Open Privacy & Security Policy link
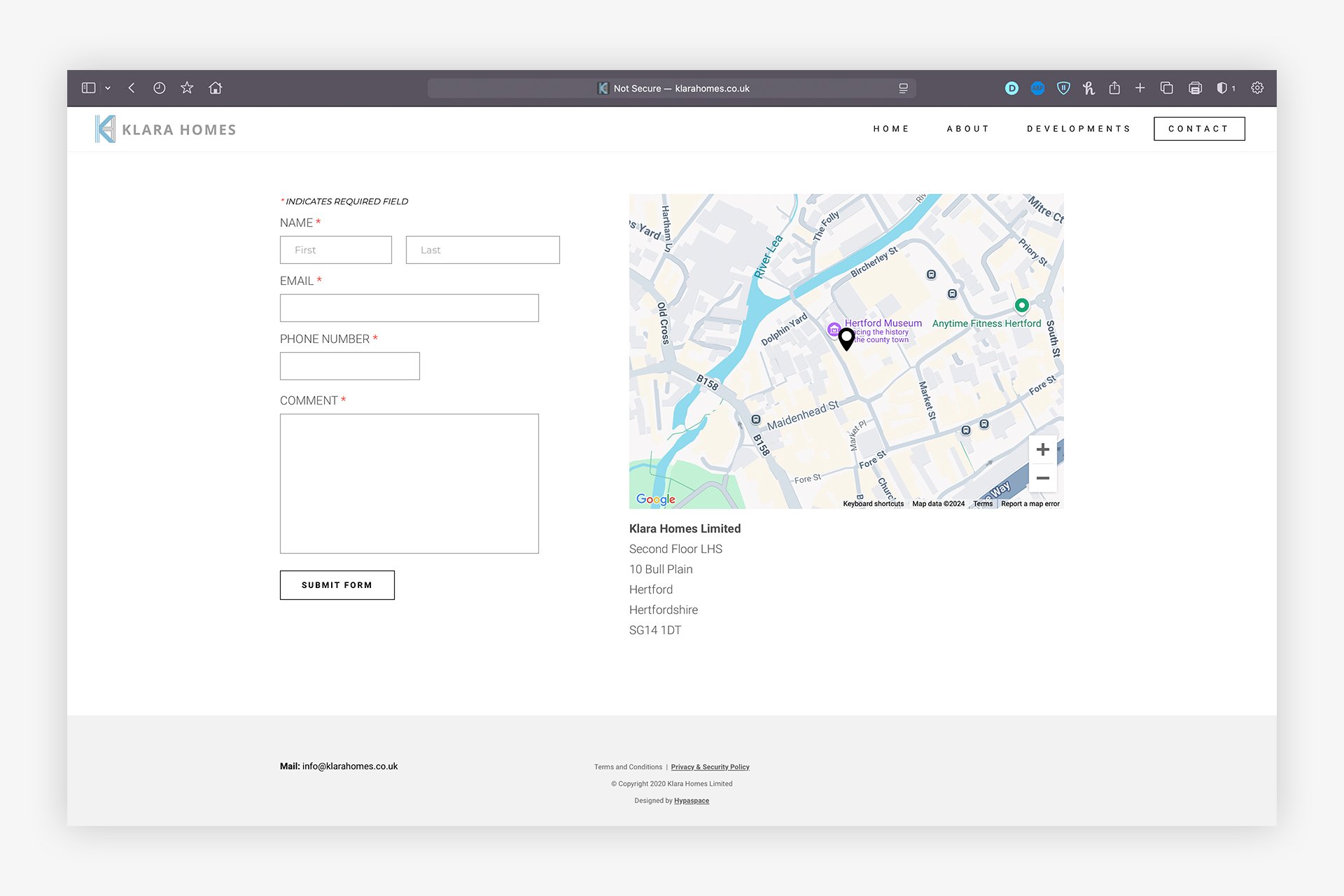 click(x=710, y=767)
